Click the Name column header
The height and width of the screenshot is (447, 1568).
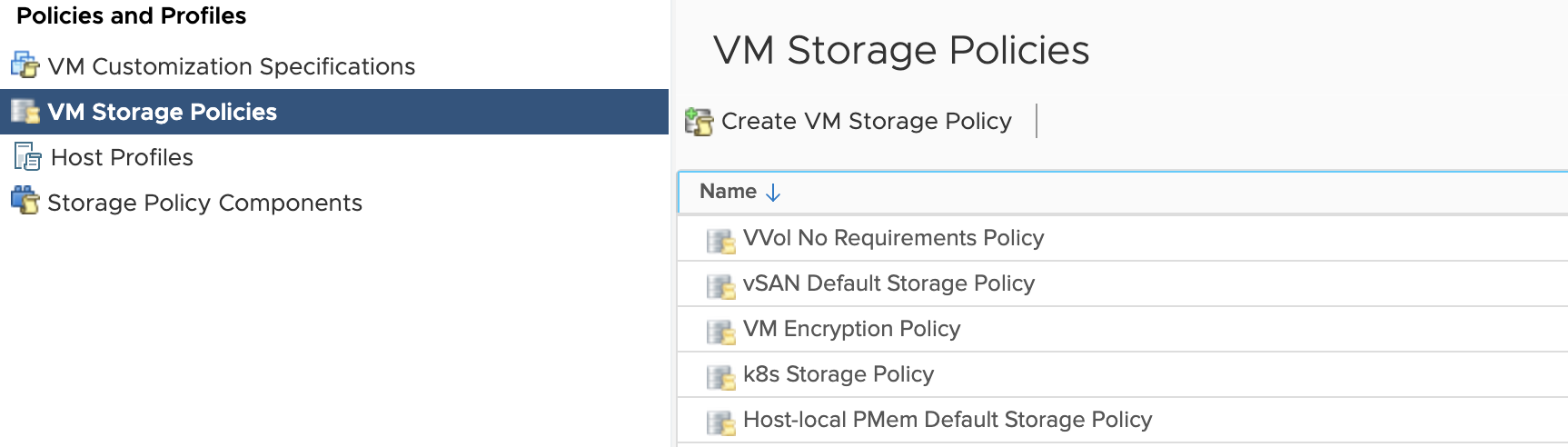coord(728,192)
